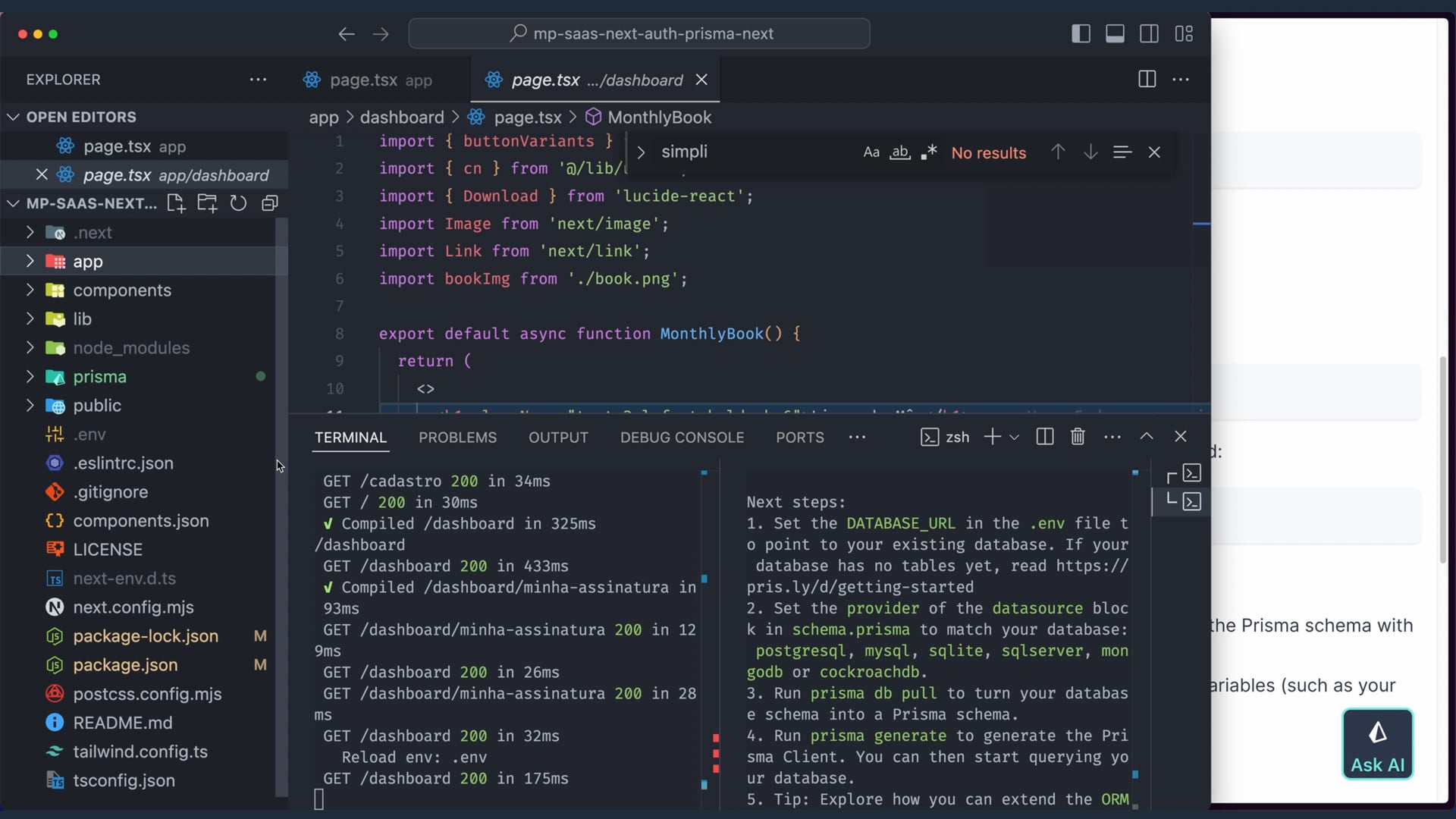Toggle Match Whole Word in find widget
1456x819 pixels.
click(900, 152)
